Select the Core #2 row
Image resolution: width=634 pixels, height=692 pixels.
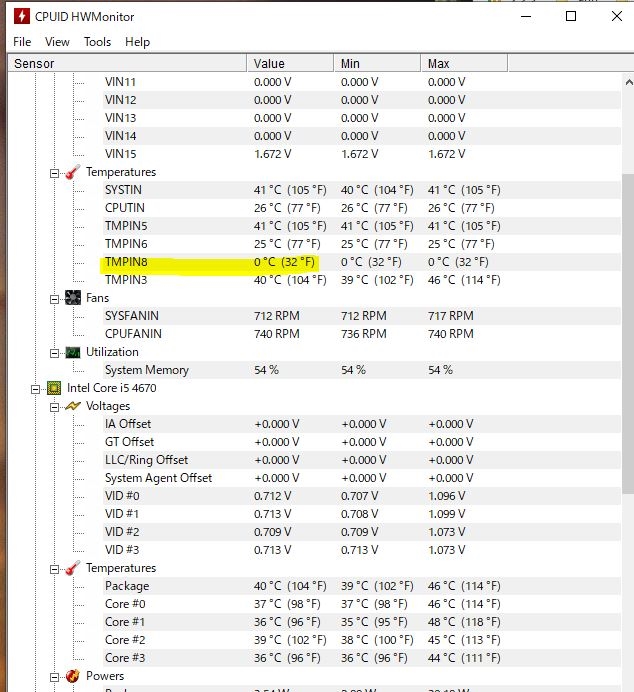click(x=362, y=640)
